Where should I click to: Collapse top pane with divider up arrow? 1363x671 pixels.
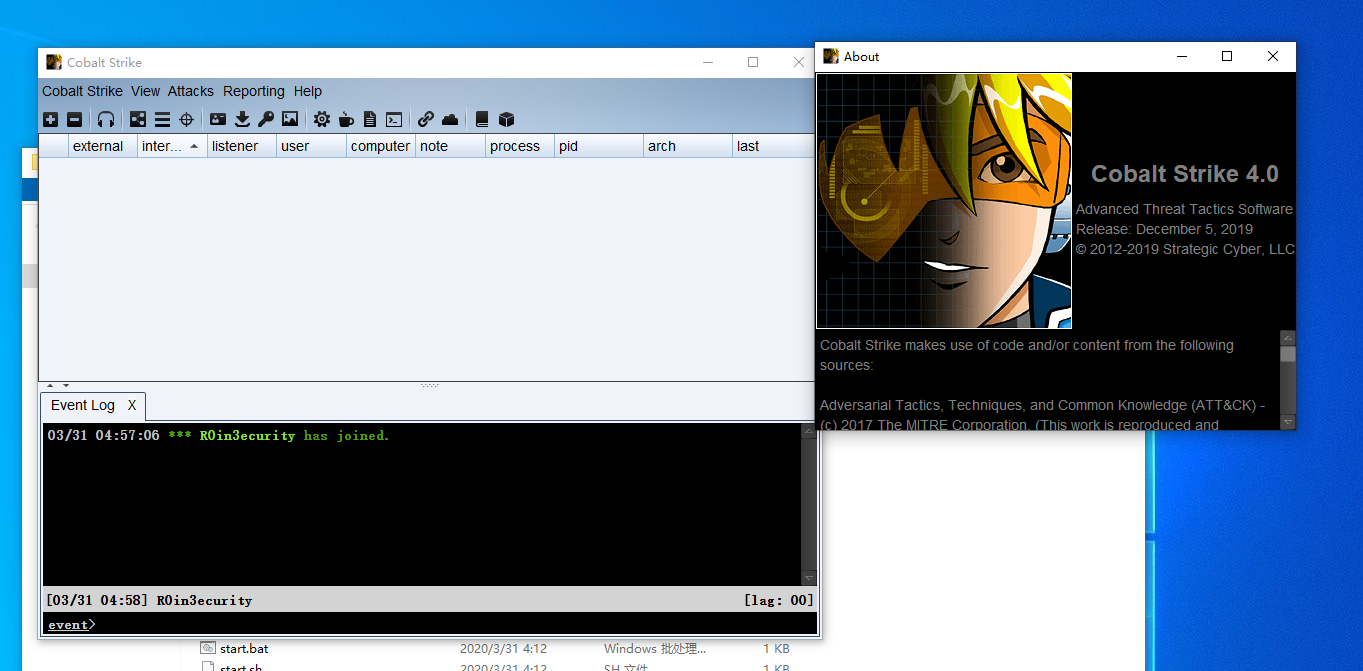pos(52,385)
